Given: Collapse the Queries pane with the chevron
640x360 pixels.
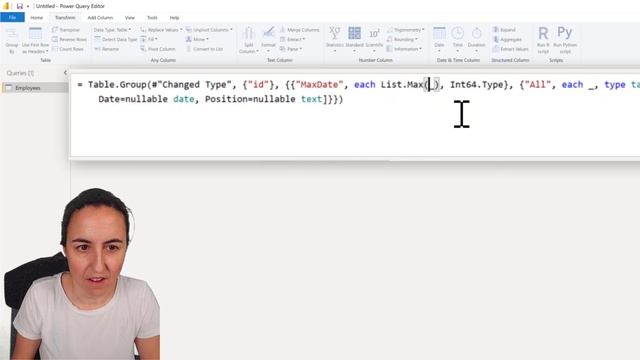Looking at the screenshot, I should (65, 73).
